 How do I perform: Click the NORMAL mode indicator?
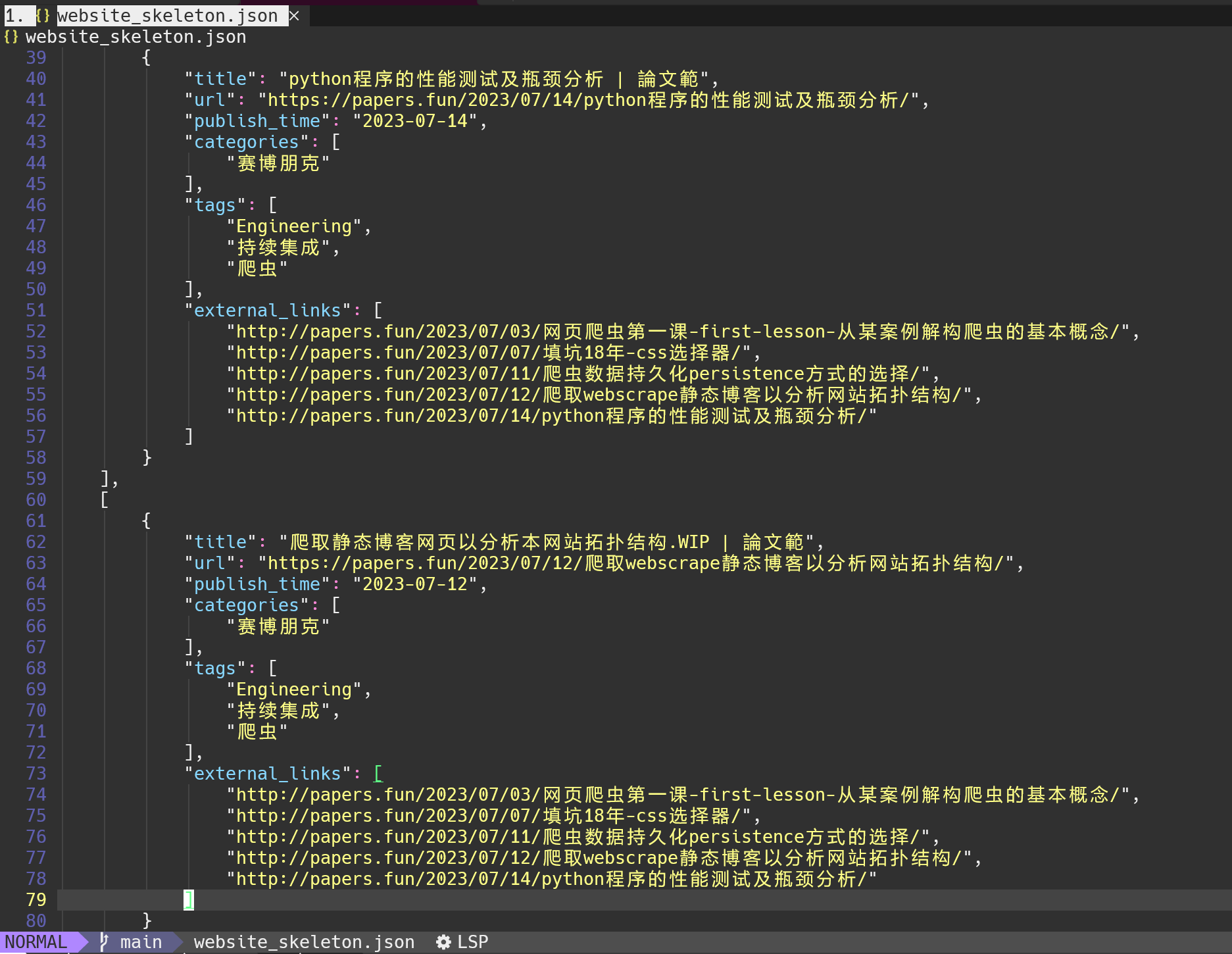coord(36,942)
